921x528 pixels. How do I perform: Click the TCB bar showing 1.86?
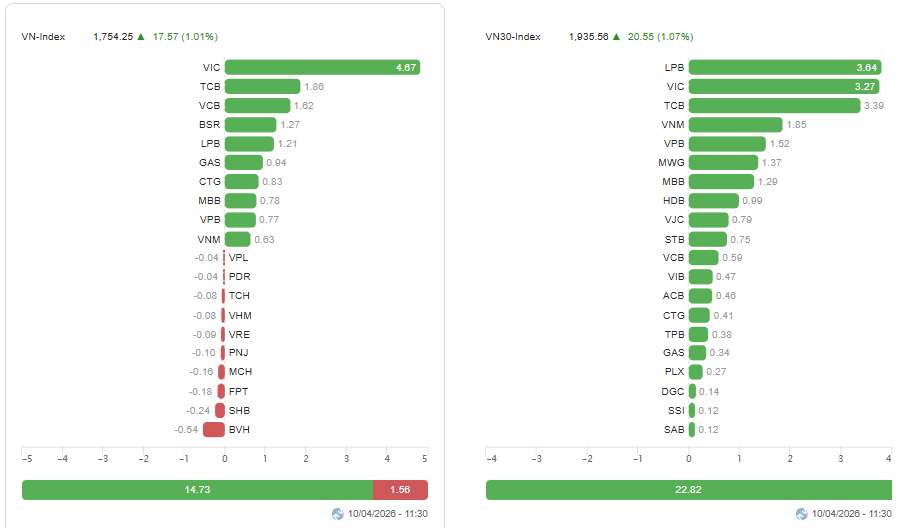point(262,87)
